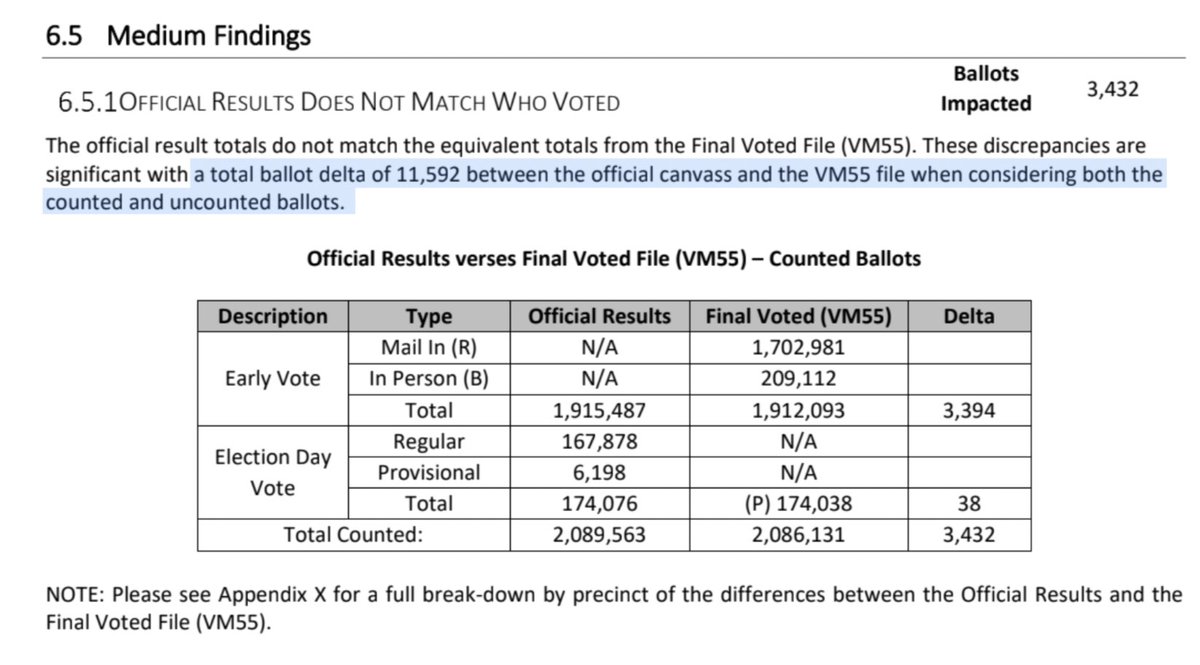The image size is (1200, 665).
Task: Select the "Final Voted (VM55)" column header
Action: 798,316
